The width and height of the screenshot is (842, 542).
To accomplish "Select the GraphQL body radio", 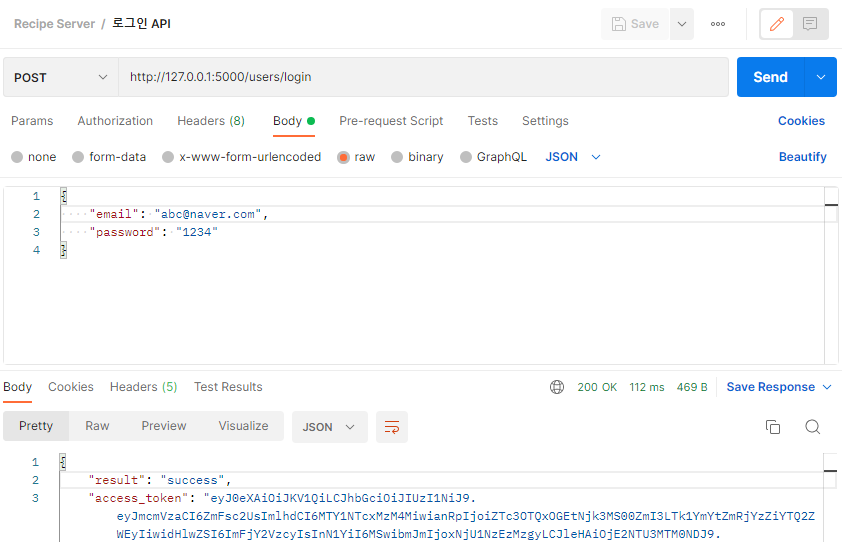I will pos(466,157).
